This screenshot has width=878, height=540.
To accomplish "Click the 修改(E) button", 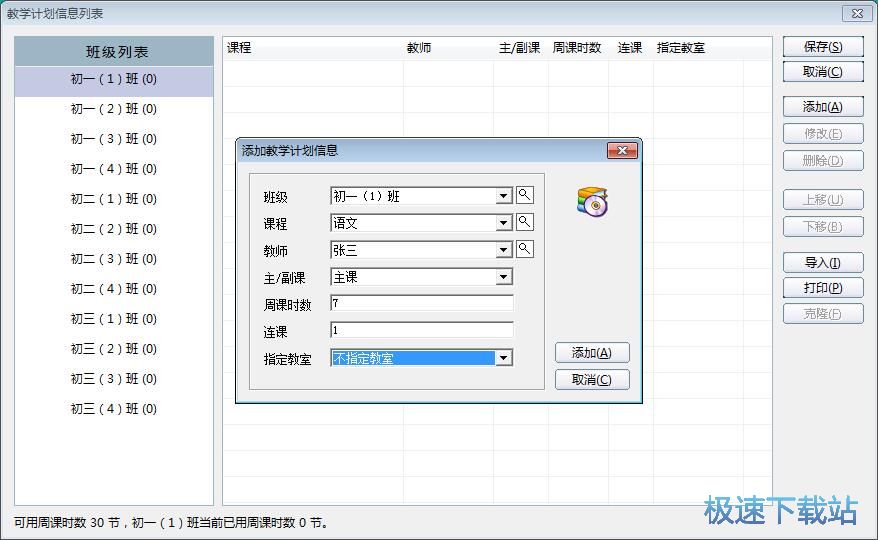I will click(x=823, y=134).
